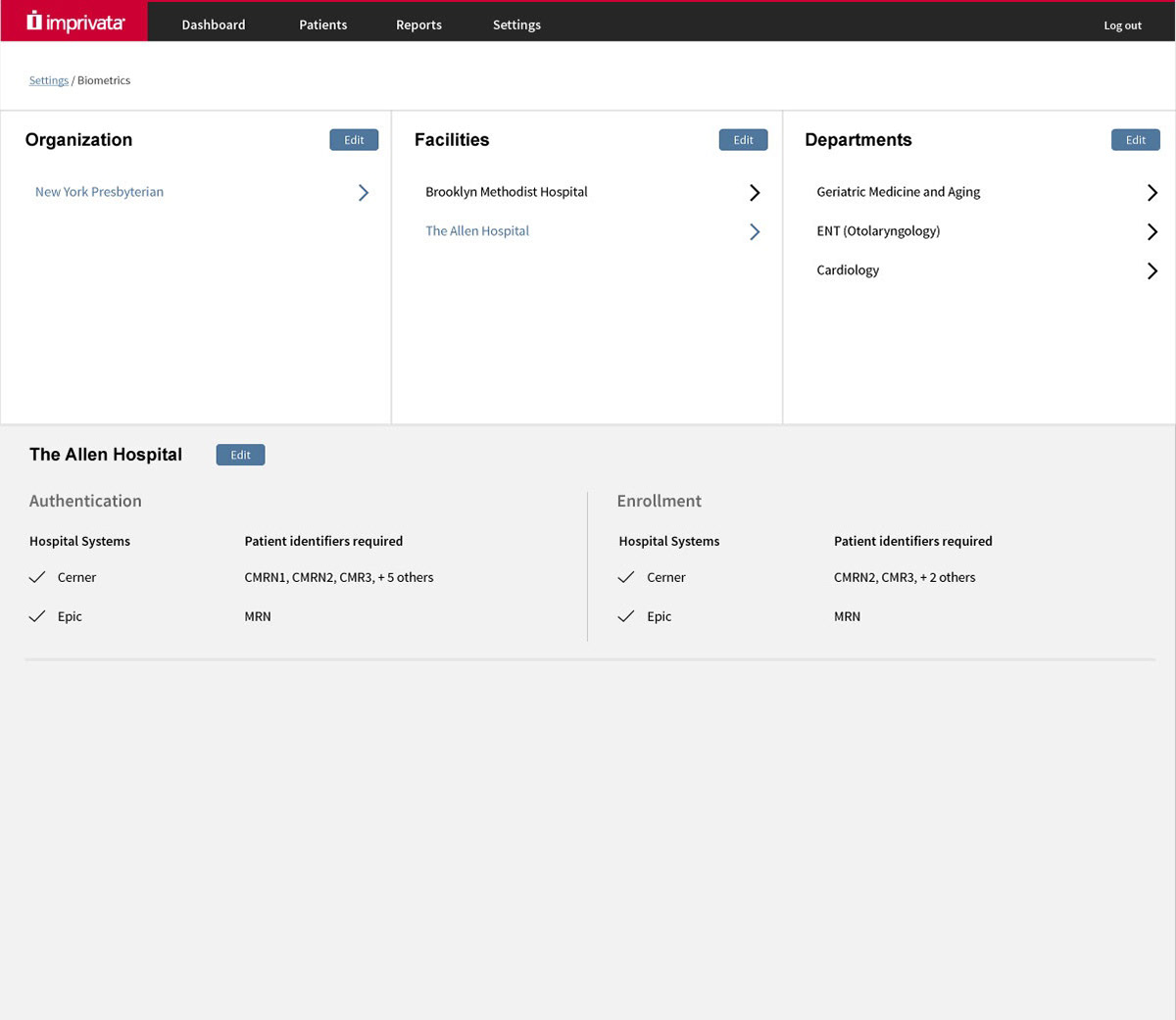Click MRN identifier for Enrollment Epic

(847, 616)
